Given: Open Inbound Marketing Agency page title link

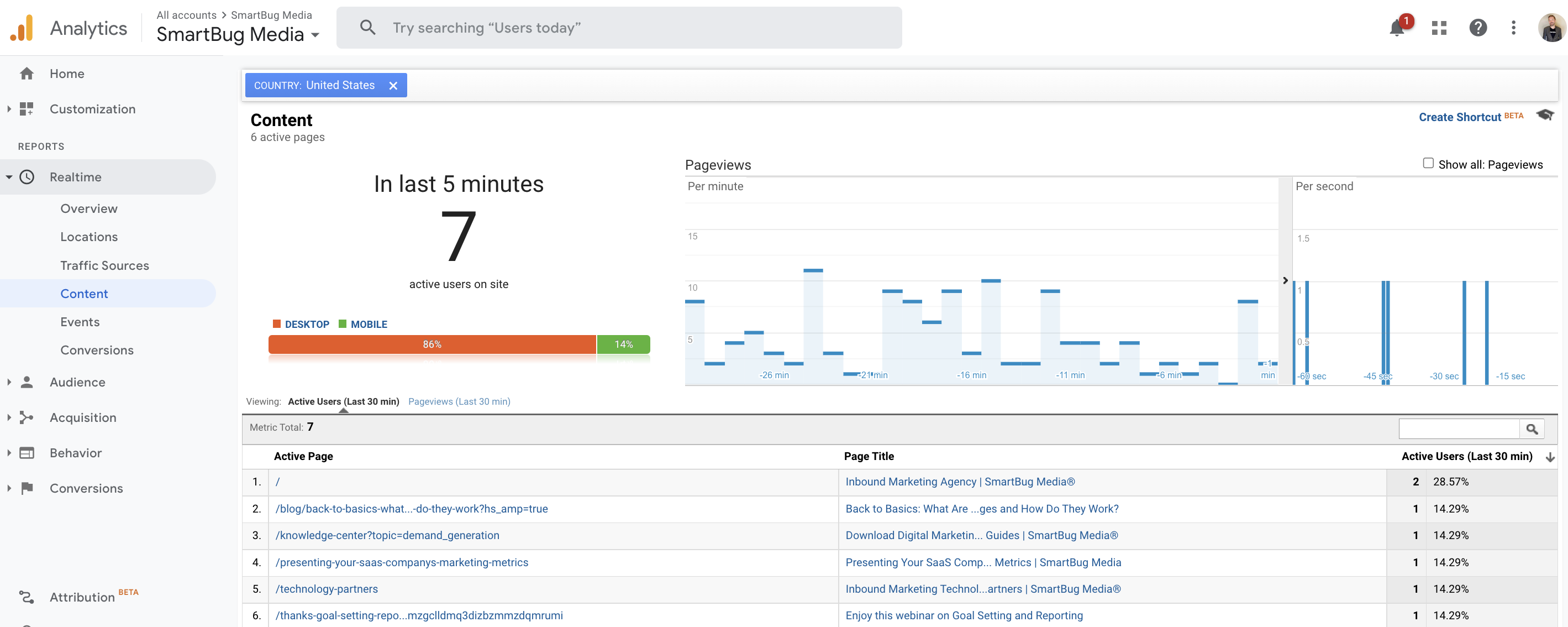Looking at the screenshot, I should click(x=960, y=482).
